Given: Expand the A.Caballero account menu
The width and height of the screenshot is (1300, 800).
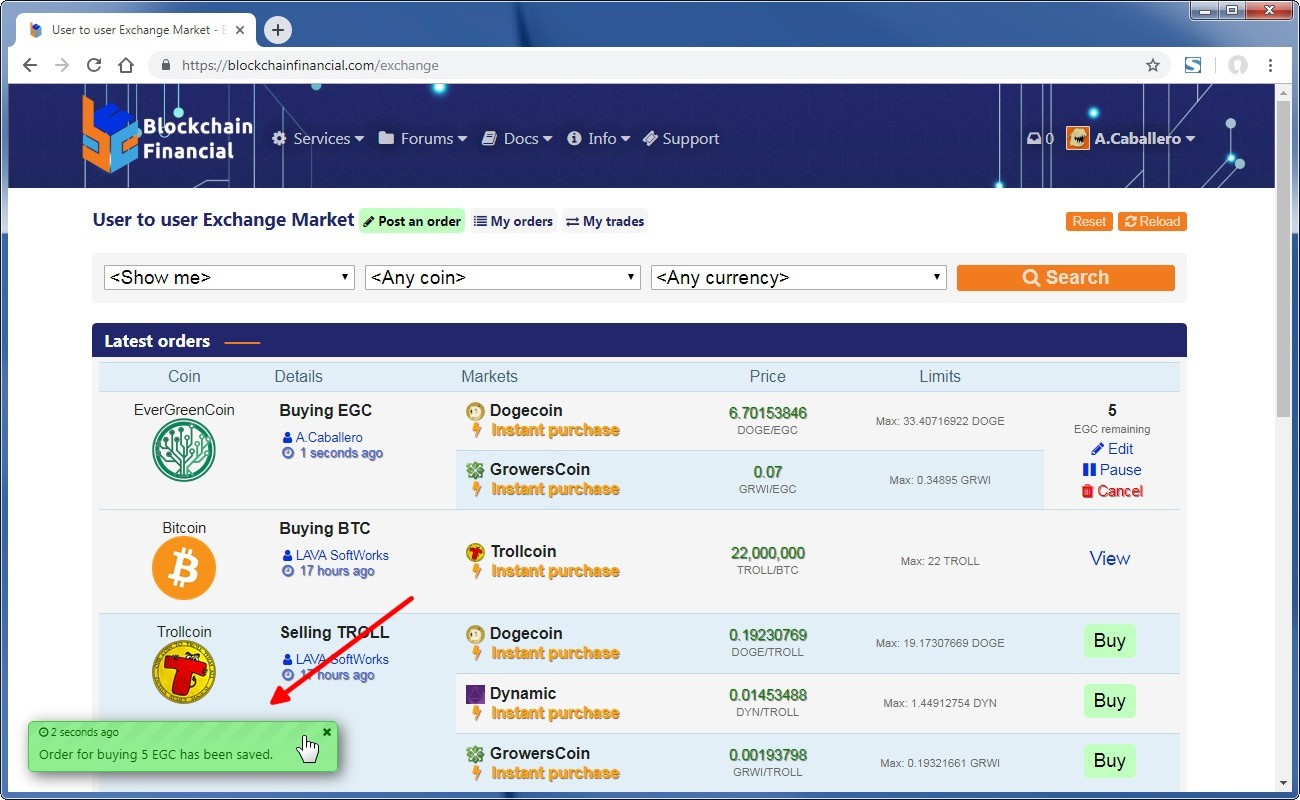Looking at the screenshot, I should click(1131, 139).
